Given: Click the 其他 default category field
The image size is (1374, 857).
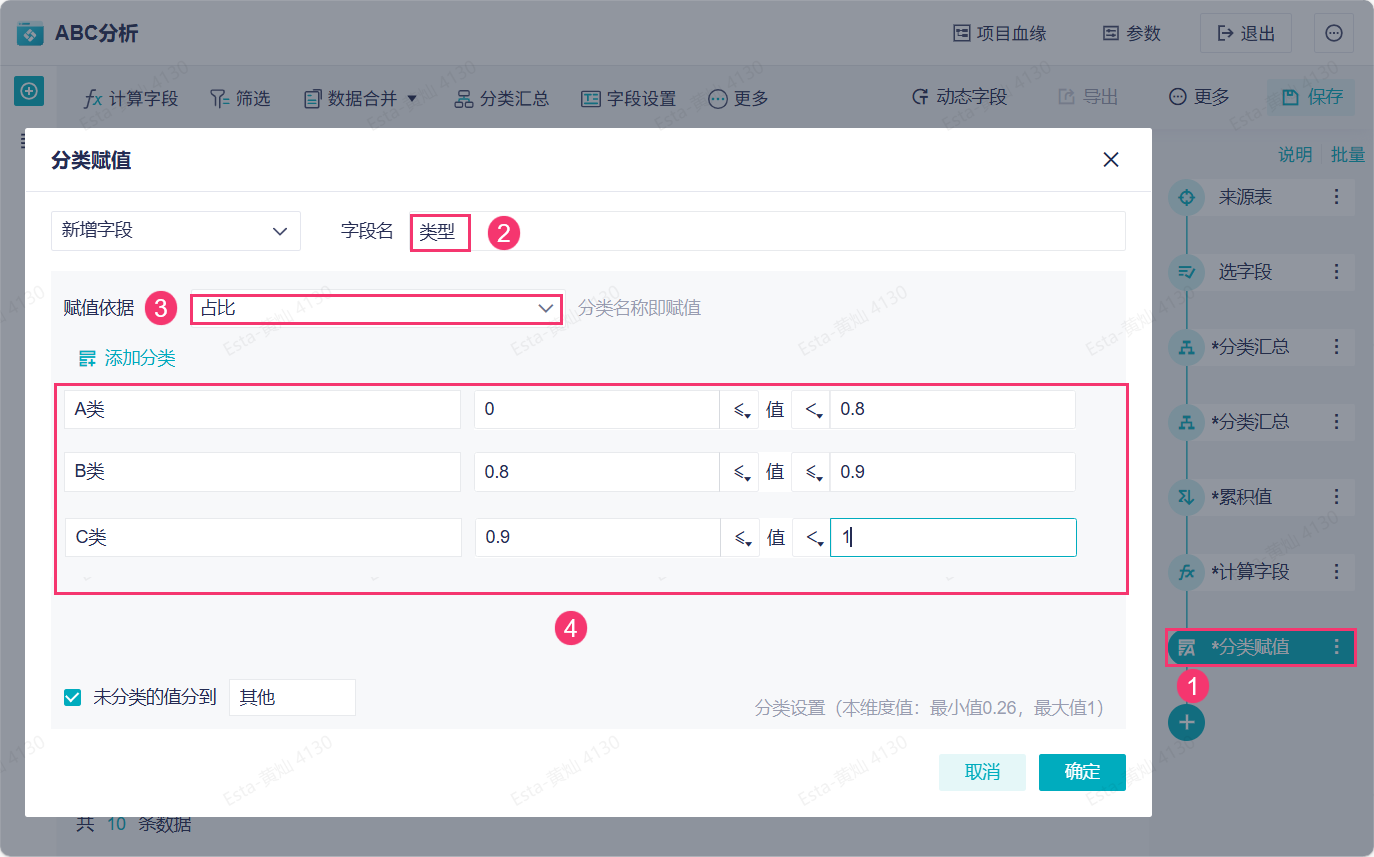Looking at the screenshot, I should click(292, 698).
